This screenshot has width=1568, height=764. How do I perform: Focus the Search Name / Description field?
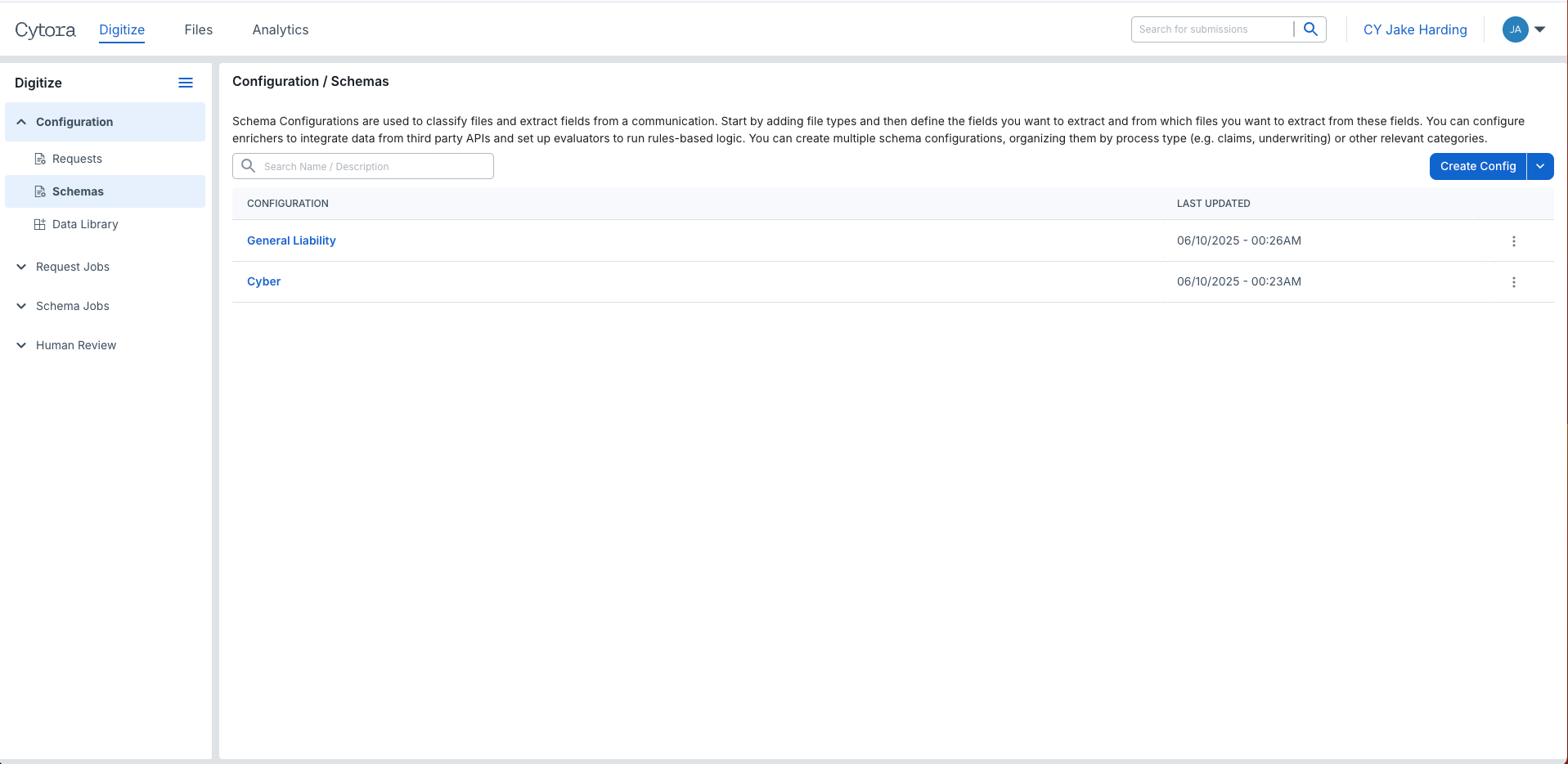(x=363, y=166)
